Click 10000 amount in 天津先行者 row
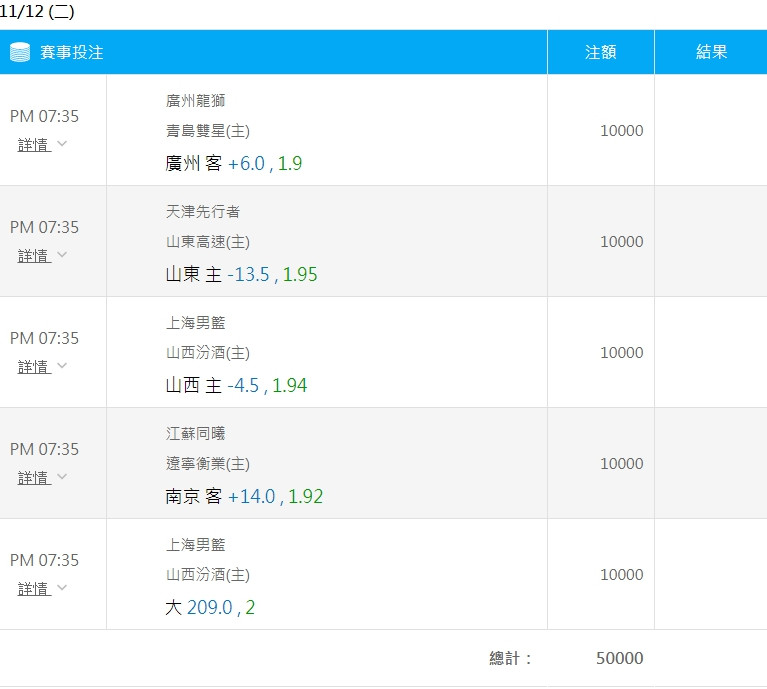The image size is (767, 689). [622, 242]
